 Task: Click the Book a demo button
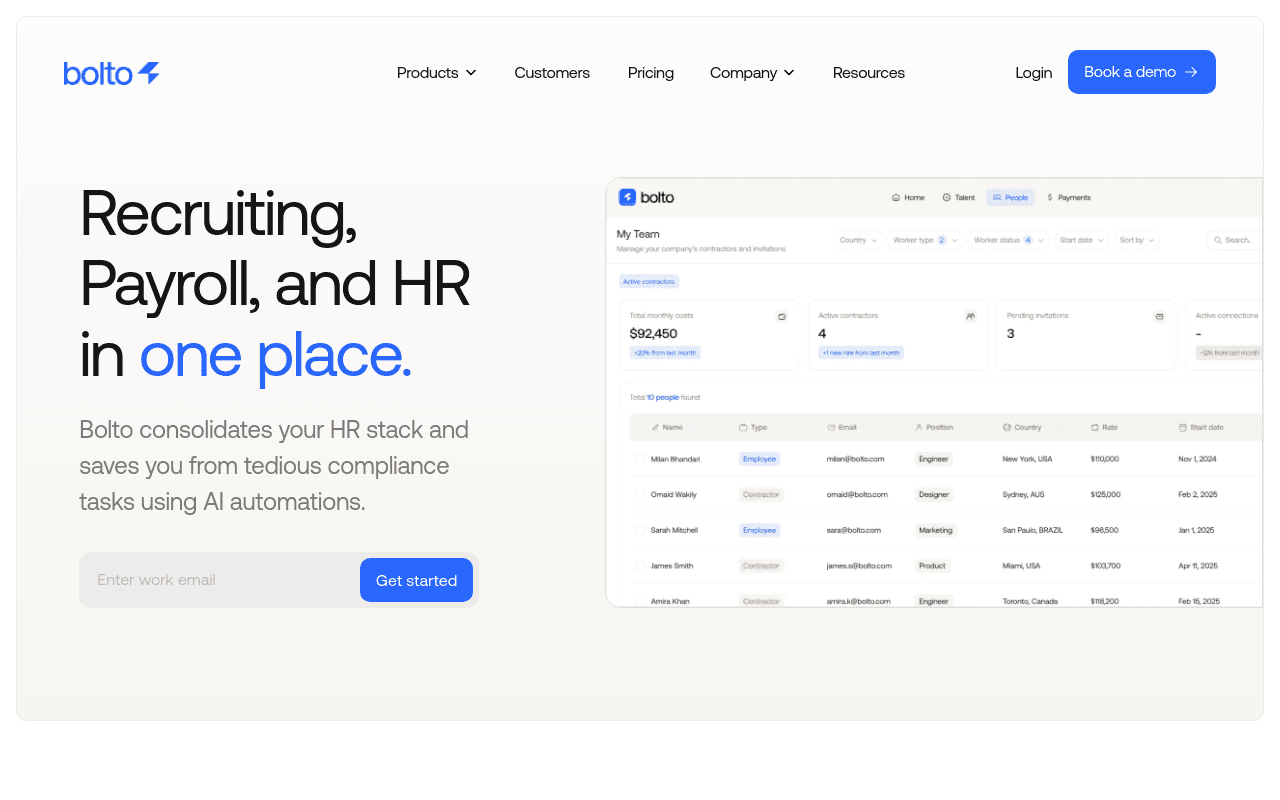1142,72
